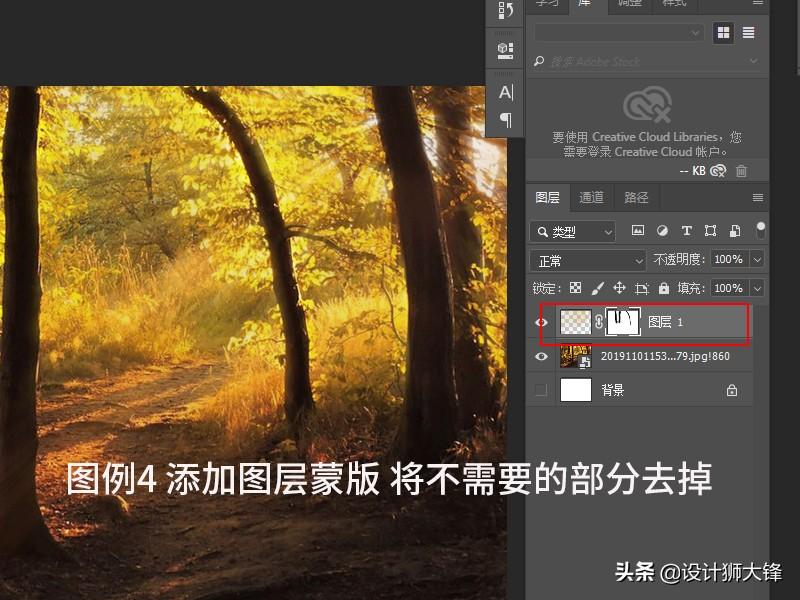Filter layers by adjustment layer icon

662,231
